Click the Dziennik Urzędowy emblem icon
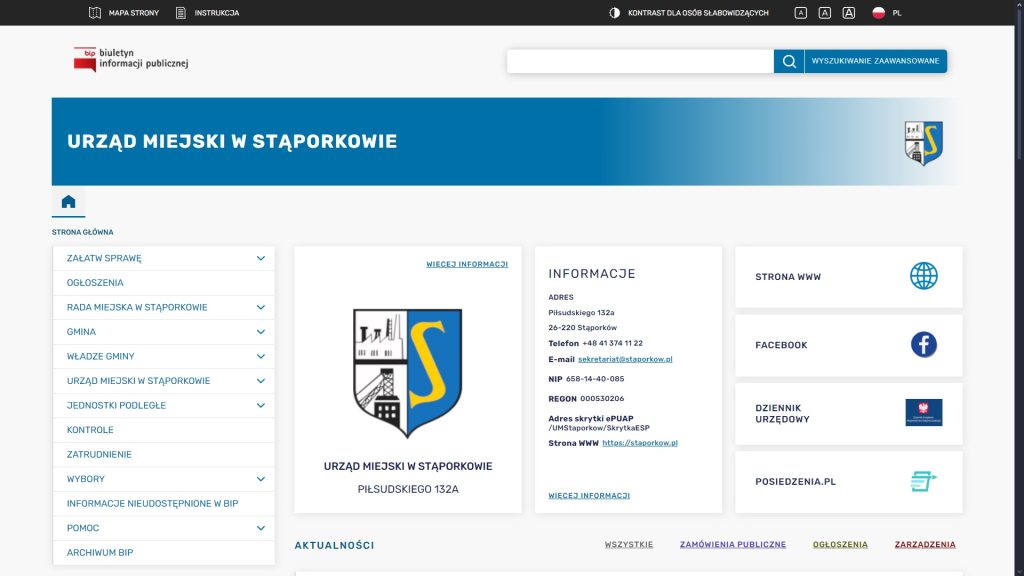1024x576 pixels. (x=923, y=413)
